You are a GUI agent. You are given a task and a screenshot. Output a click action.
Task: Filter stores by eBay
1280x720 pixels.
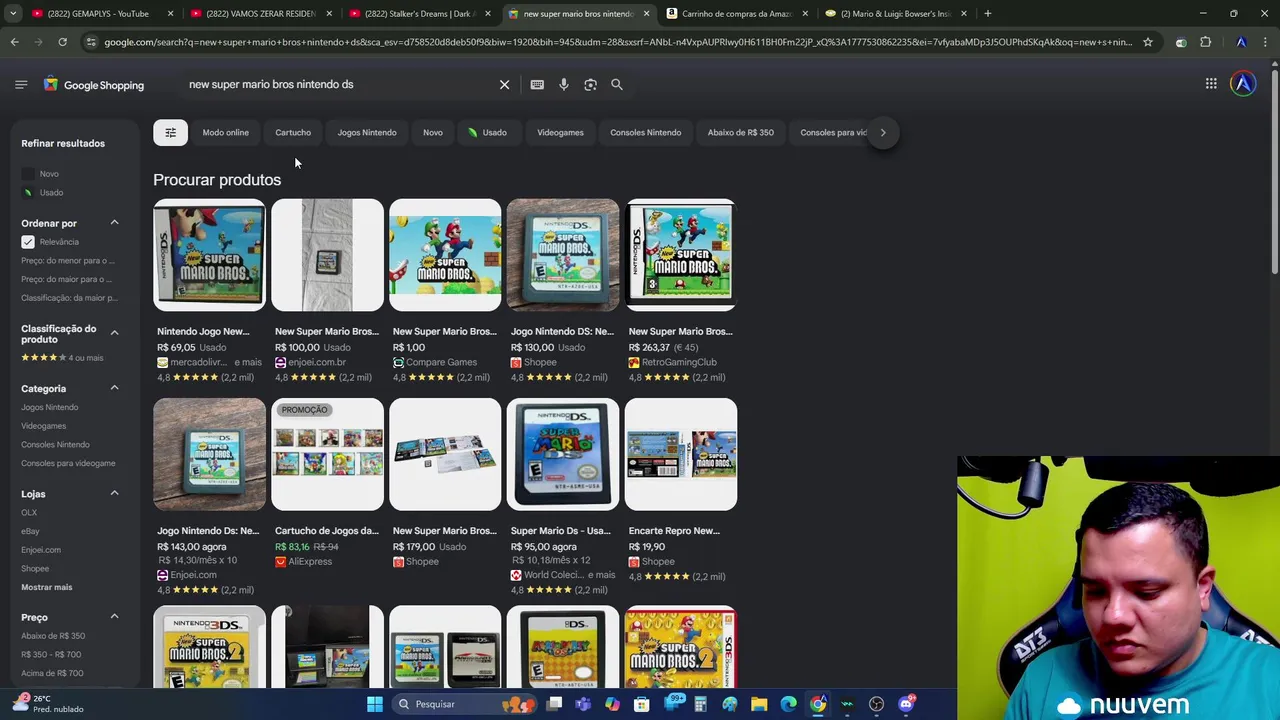click(x=31, y=531)
